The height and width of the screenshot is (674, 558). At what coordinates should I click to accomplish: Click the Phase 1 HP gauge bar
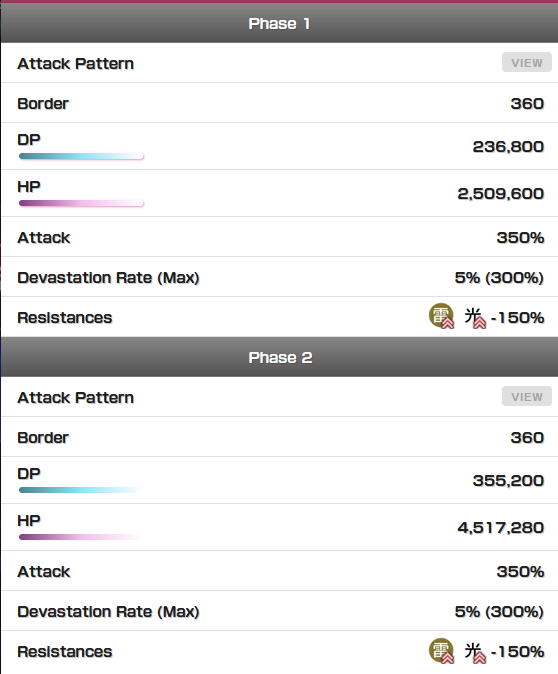coord(81,203)
